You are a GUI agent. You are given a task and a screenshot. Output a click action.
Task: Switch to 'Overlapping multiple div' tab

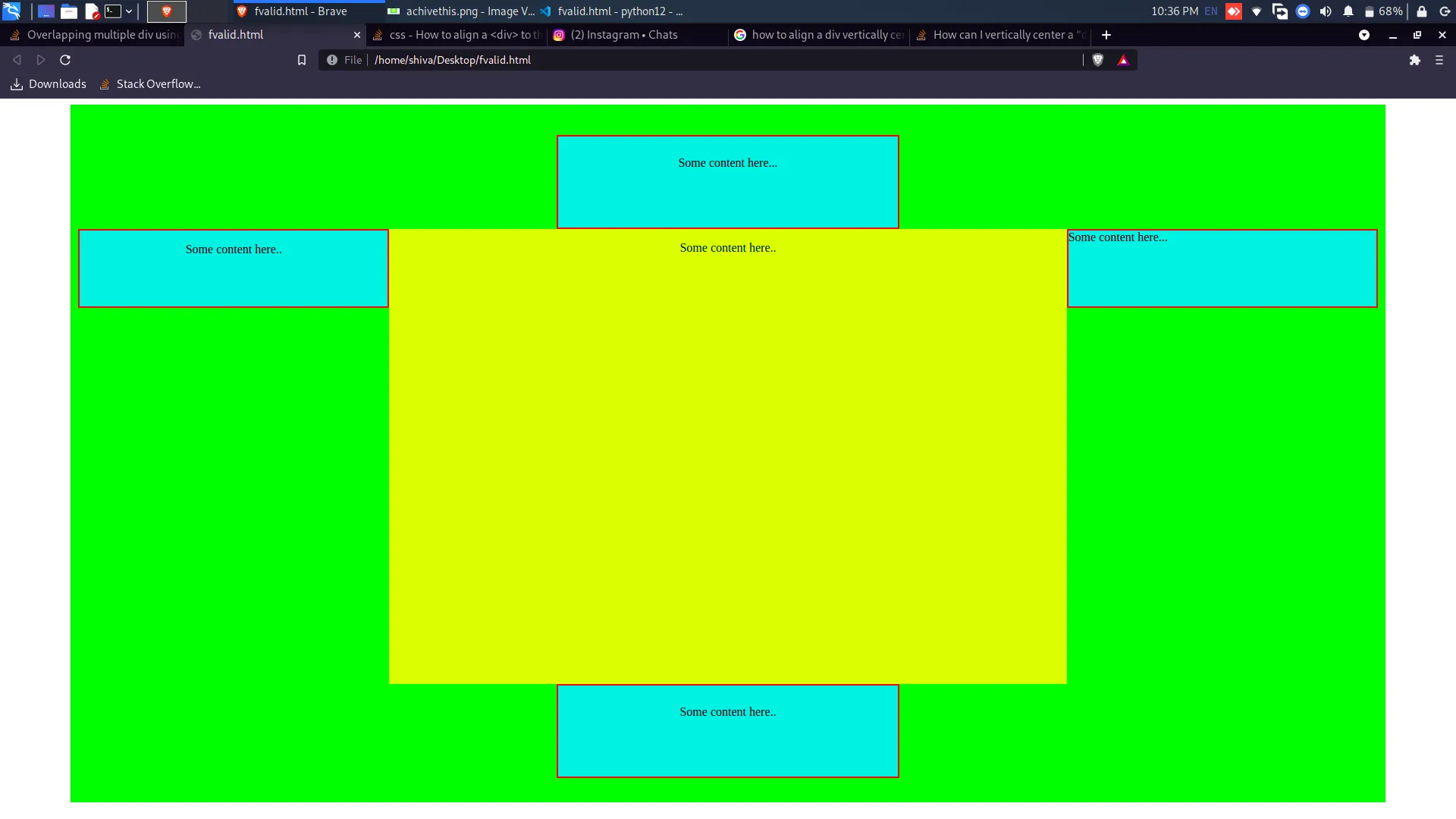95,35
